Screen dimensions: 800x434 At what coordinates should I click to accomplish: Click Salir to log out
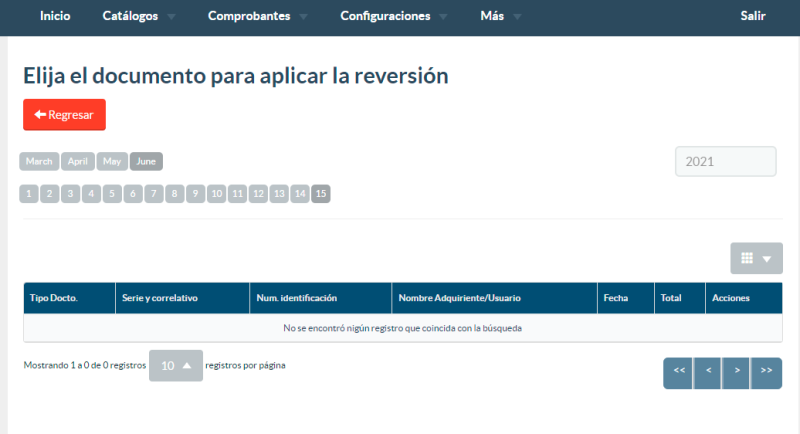[x=753, y=16]
